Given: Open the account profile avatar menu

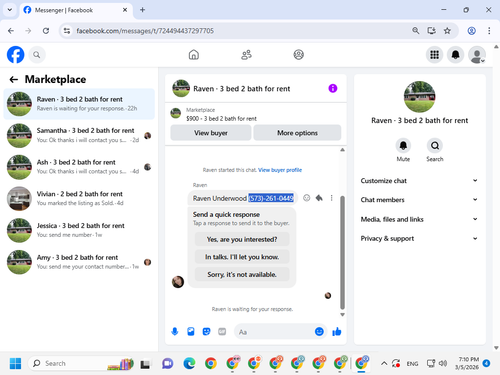Looking at the screenshot, I should click(477, 54).
